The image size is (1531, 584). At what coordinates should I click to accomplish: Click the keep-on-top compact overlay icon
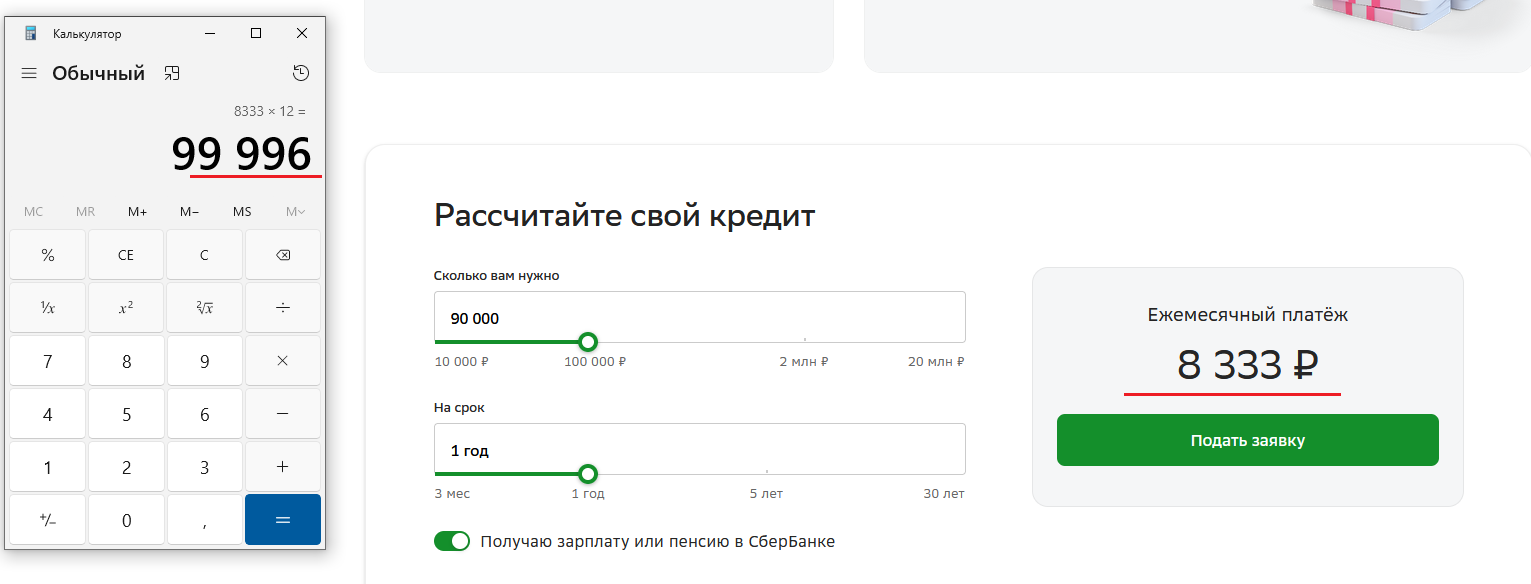coord(172,73)
